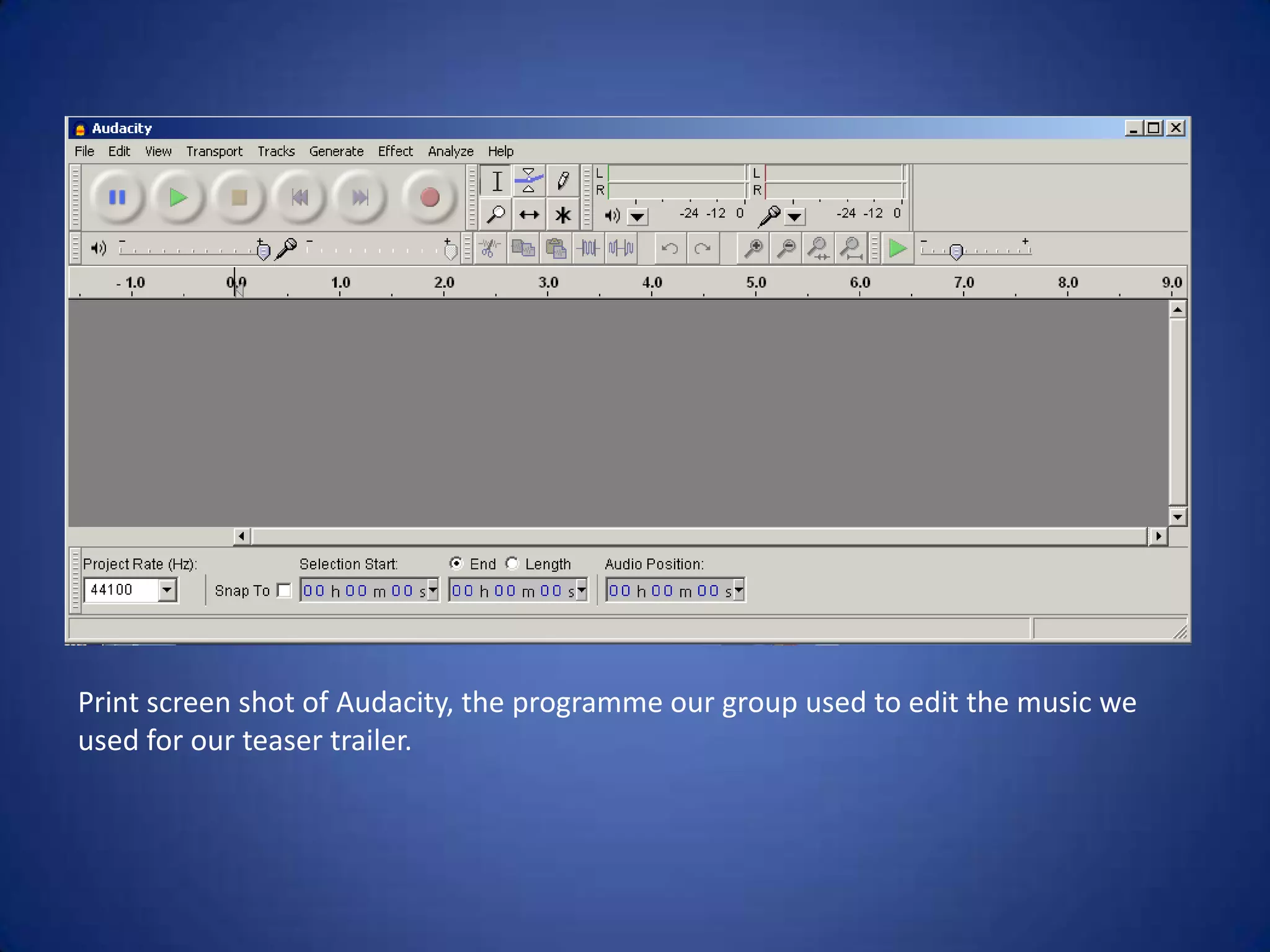Click the Zoom In icon
1270x952 pixels.
(x=753, y=249)
